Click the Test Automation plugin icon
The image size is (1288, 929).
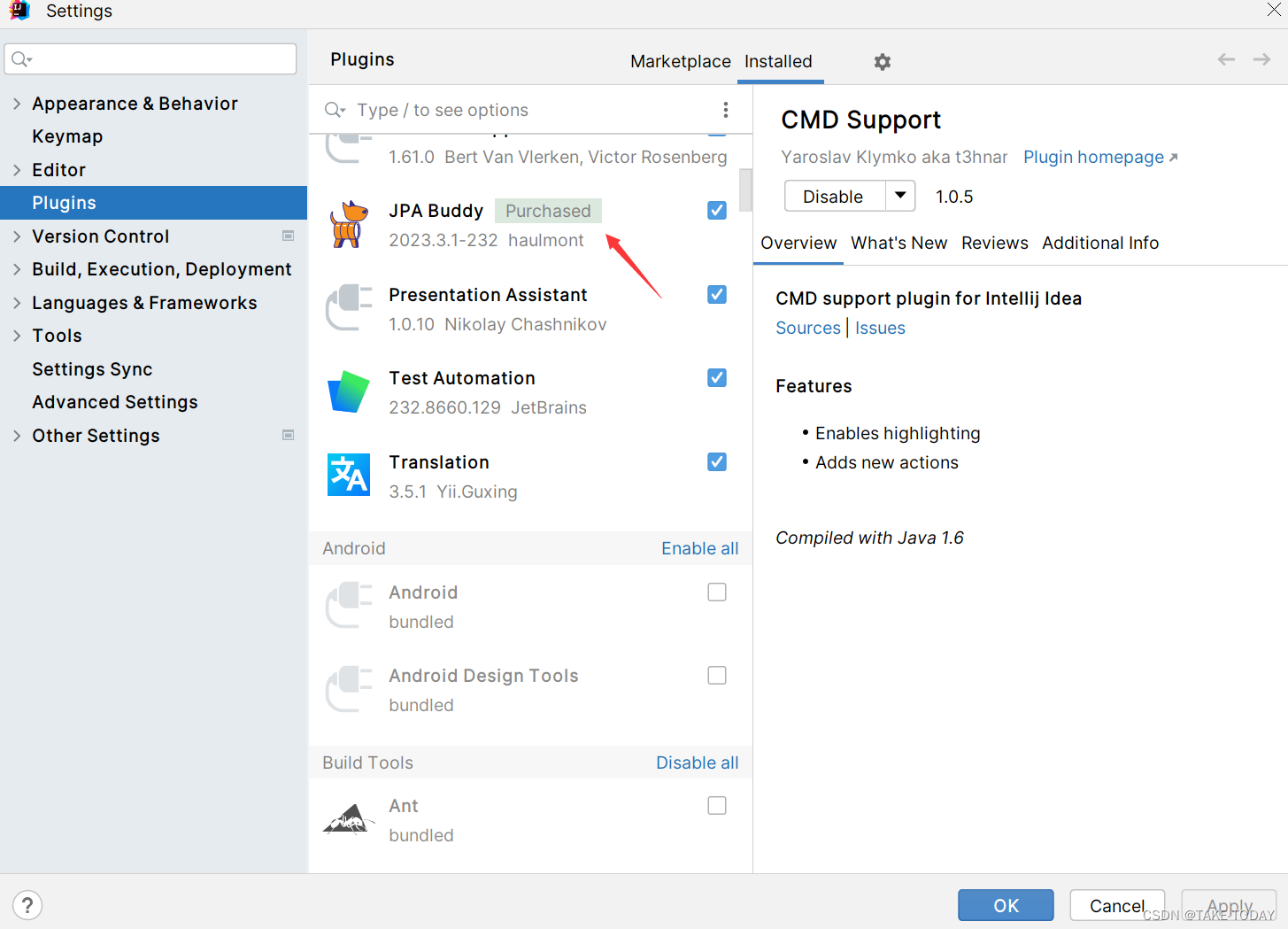point(349,391)
